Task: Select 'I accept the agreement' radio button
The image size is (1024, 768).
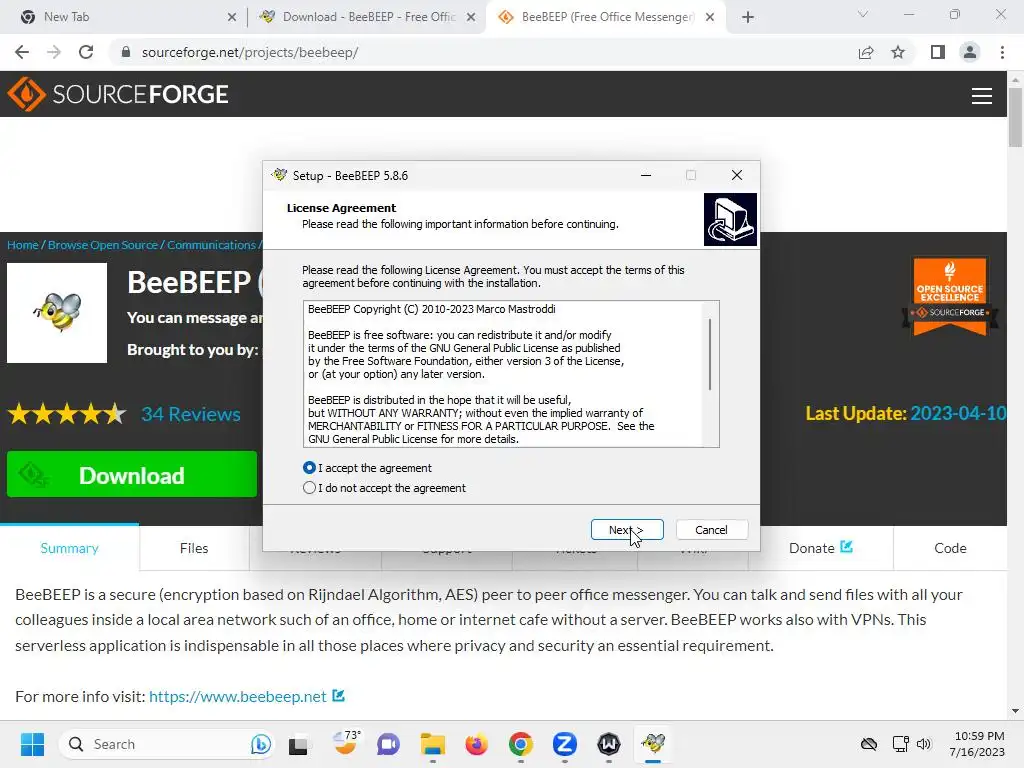Action: (x=309, y=468)
